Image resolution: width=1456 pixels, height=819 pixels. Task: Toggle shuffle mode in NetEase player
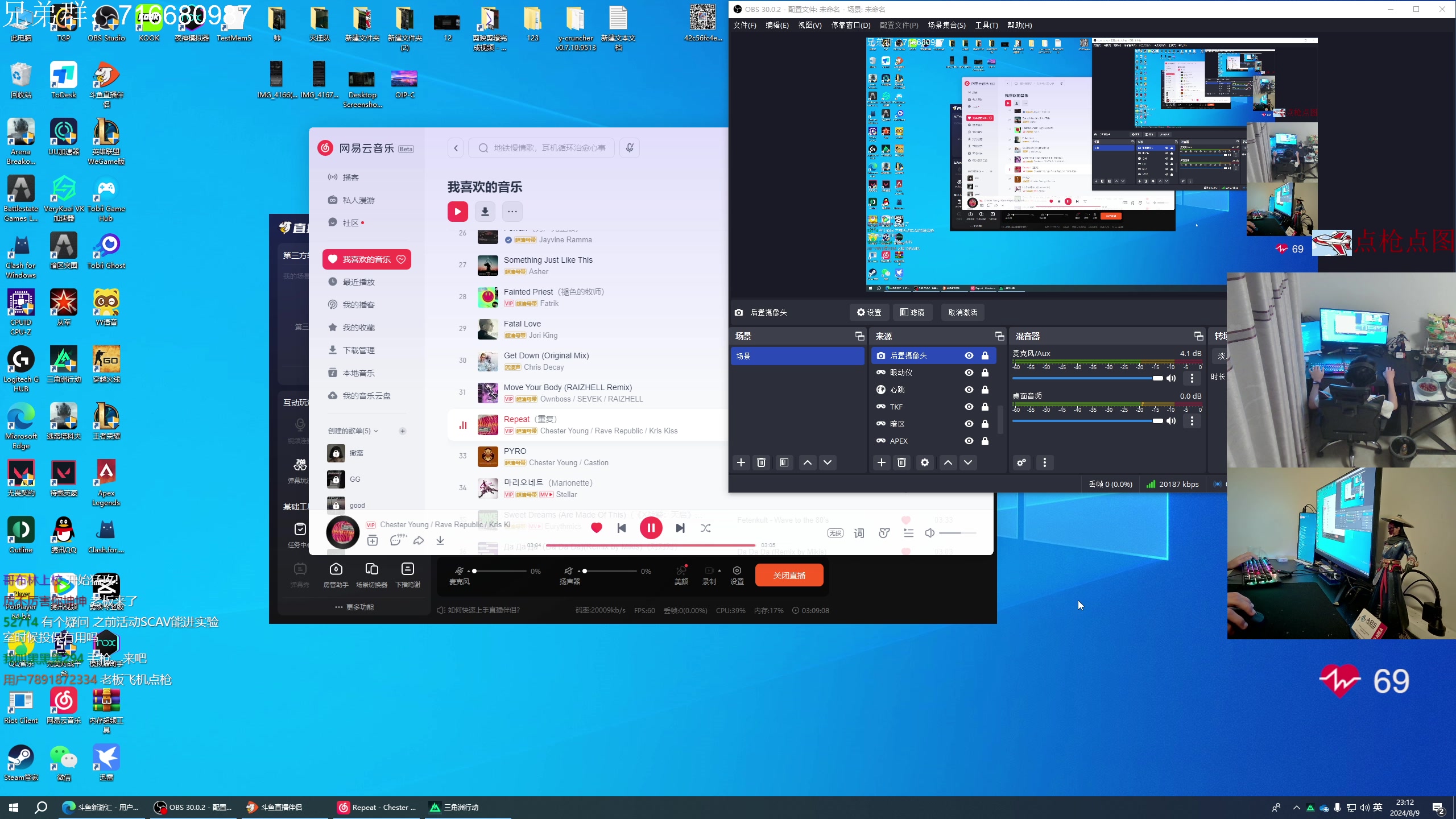point(706,528)
